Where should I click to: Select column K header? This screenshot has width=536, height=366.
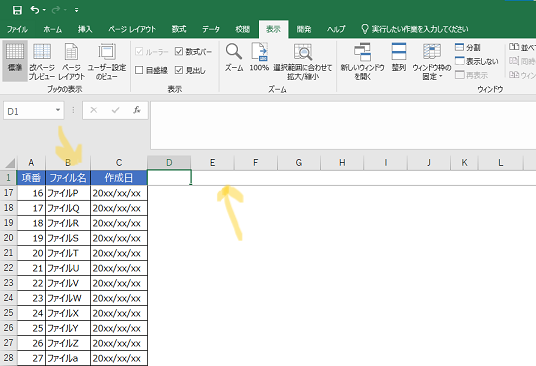464,163
